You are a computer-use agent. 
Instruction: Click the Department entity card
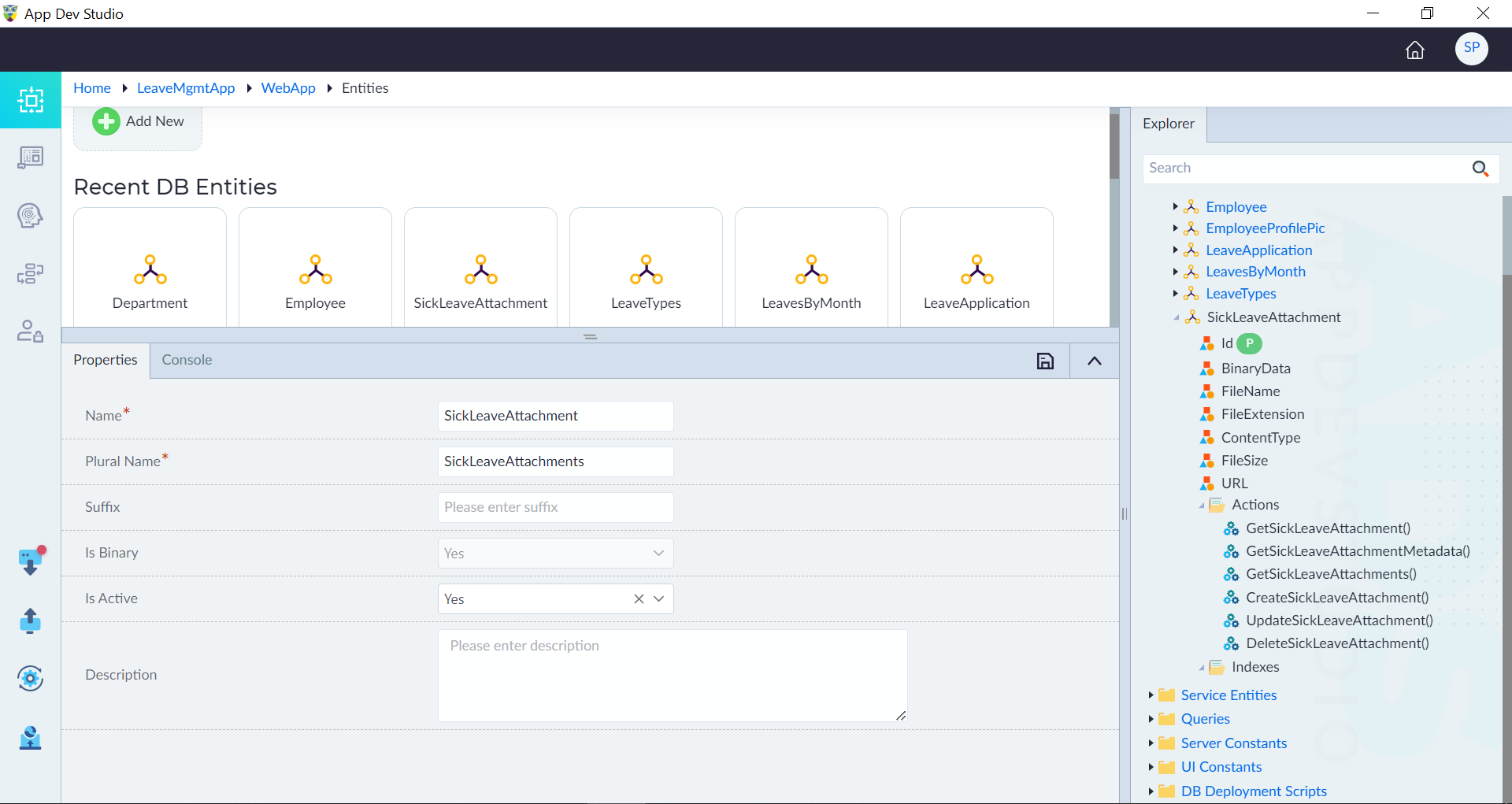[x=150, y=268]
